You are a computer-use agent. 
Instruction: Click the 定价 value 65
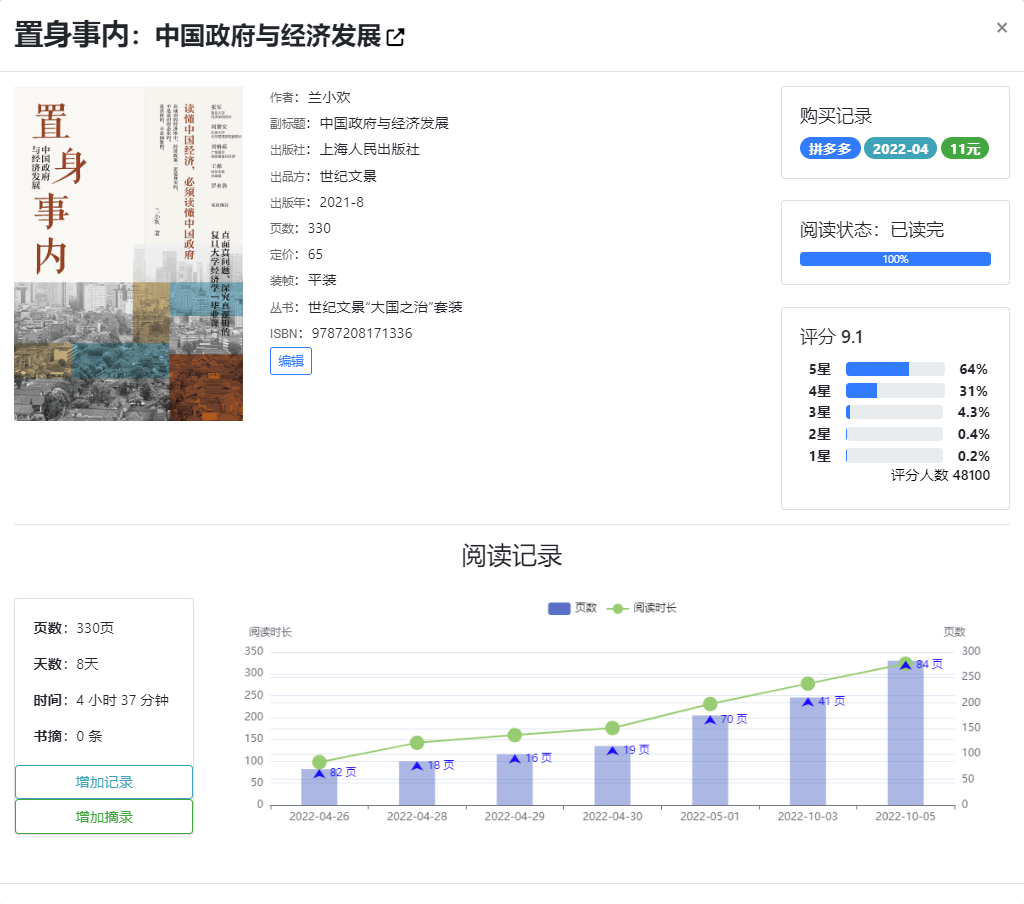(x=315, y=254)
